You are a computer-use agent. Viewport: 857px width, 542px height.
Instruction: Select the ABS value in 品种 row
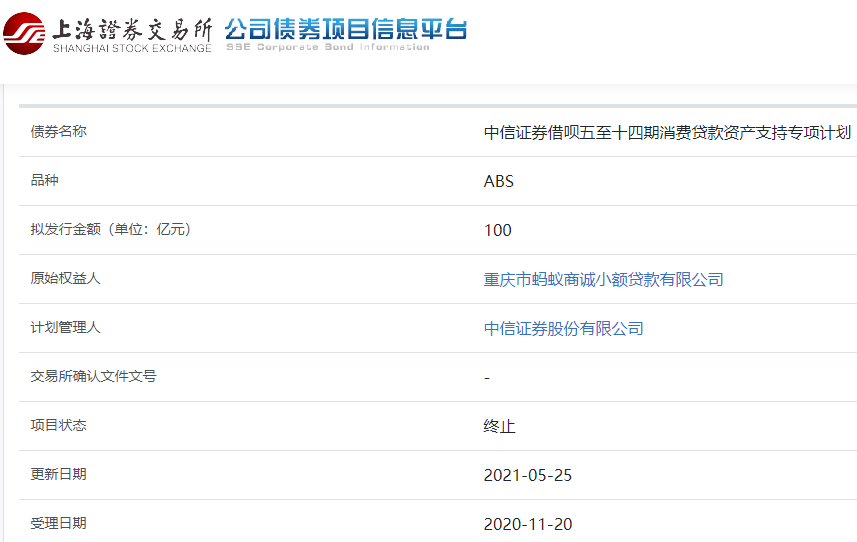click(x=498, y=182)
